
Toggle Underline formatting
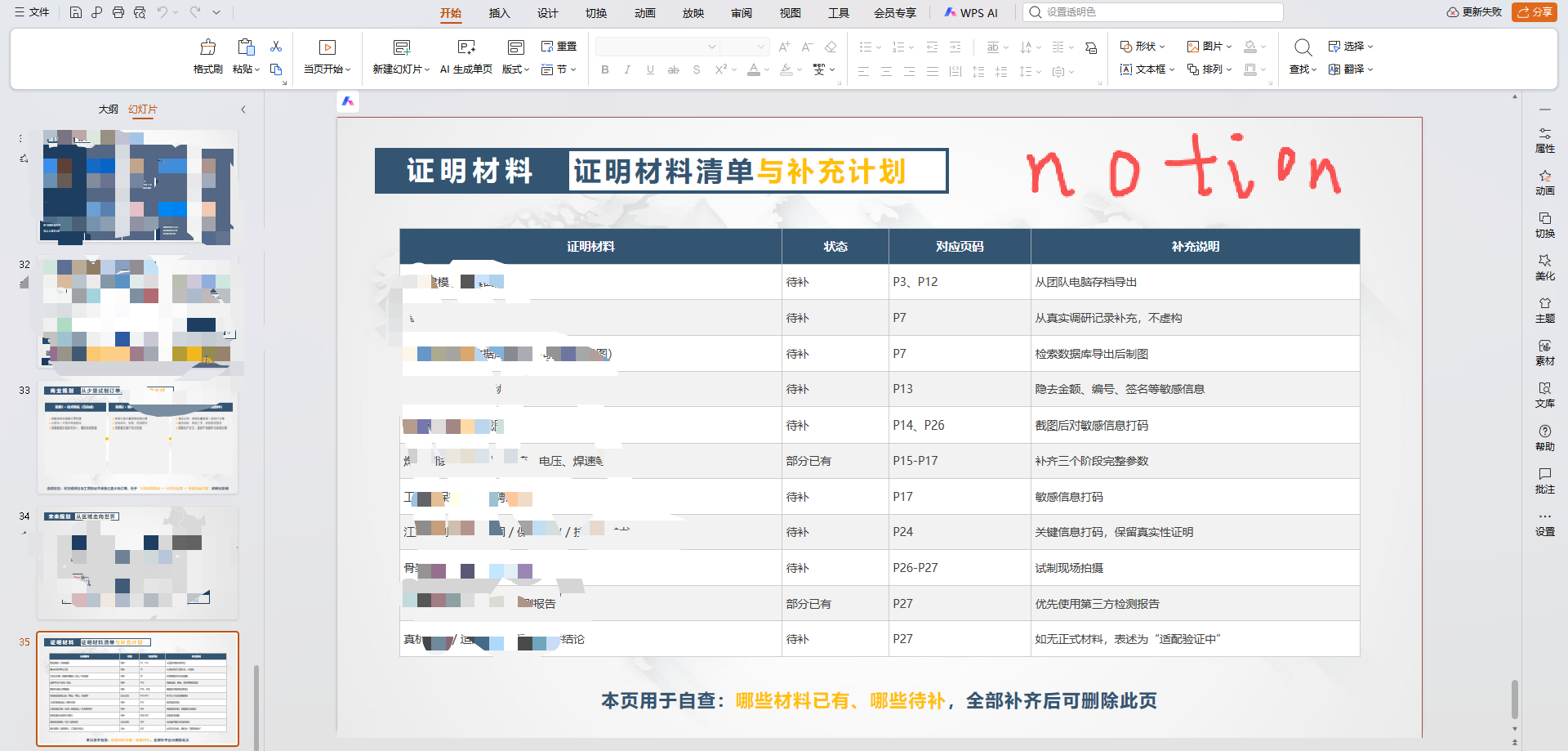coord(650,69)
